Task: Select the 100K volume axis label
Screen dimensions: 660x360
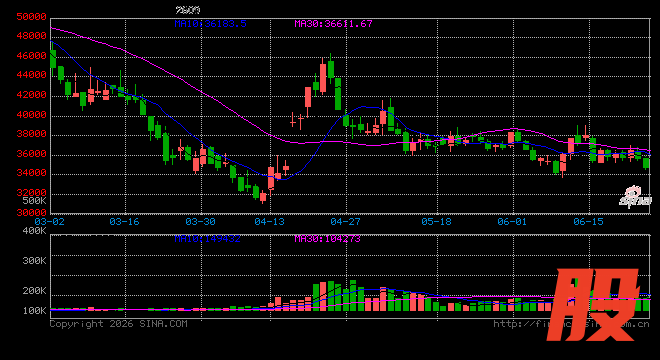Action: point(34,311)
